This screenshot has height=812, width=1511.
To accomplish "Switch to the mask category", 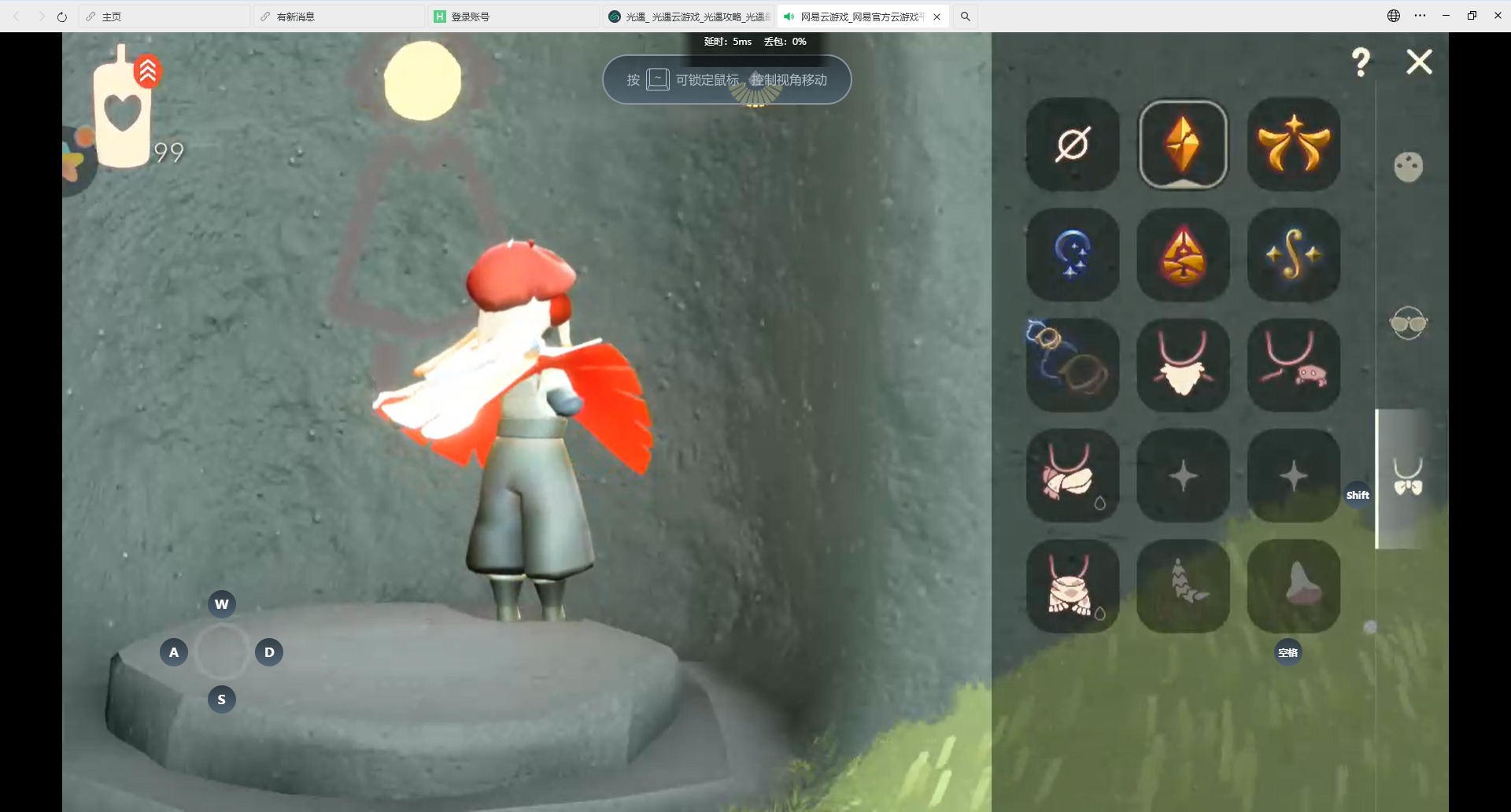I will click(x=1409, y=166).
